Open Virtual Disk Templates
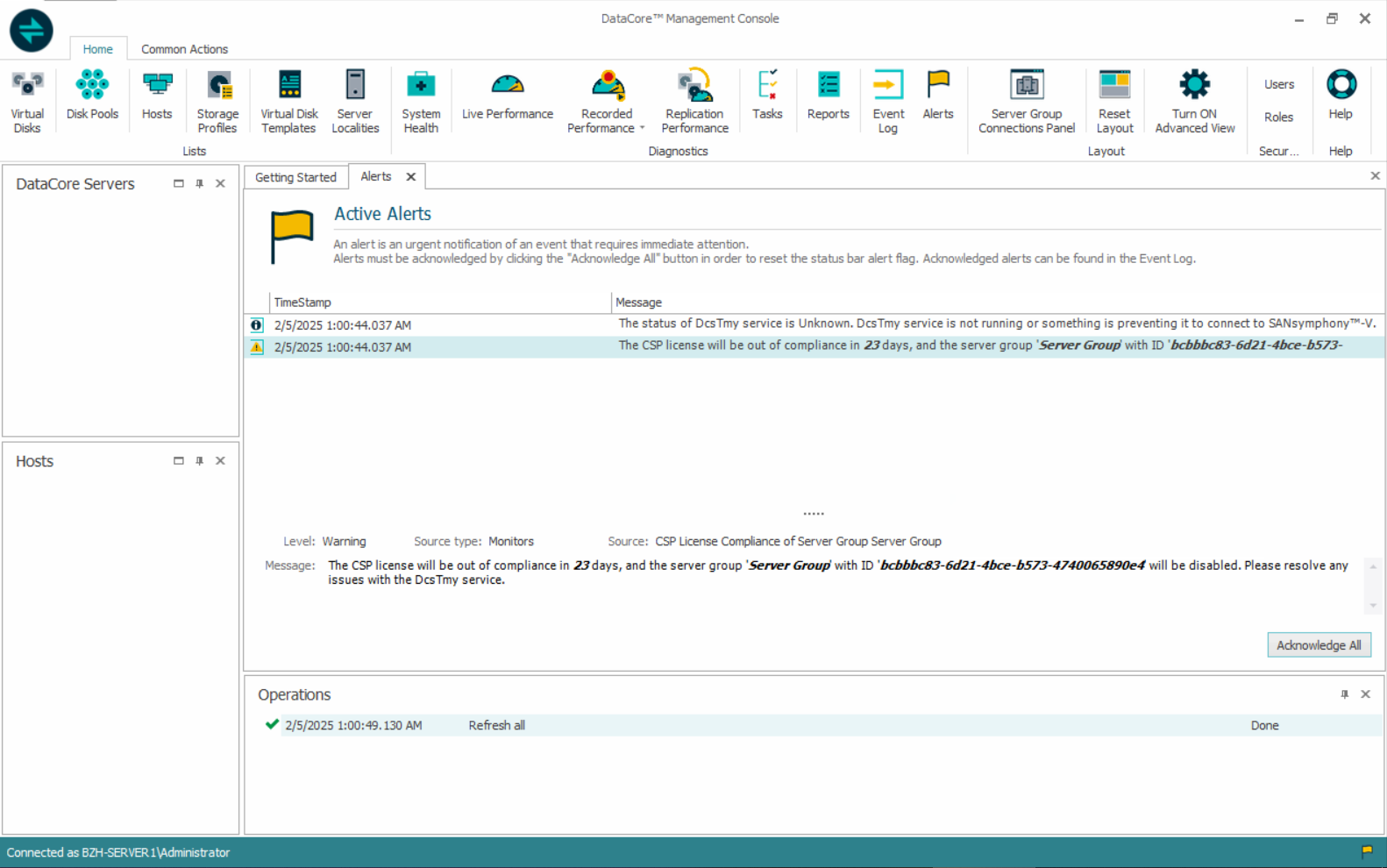This screenshot has height=868, width=1387. [289, 101]
